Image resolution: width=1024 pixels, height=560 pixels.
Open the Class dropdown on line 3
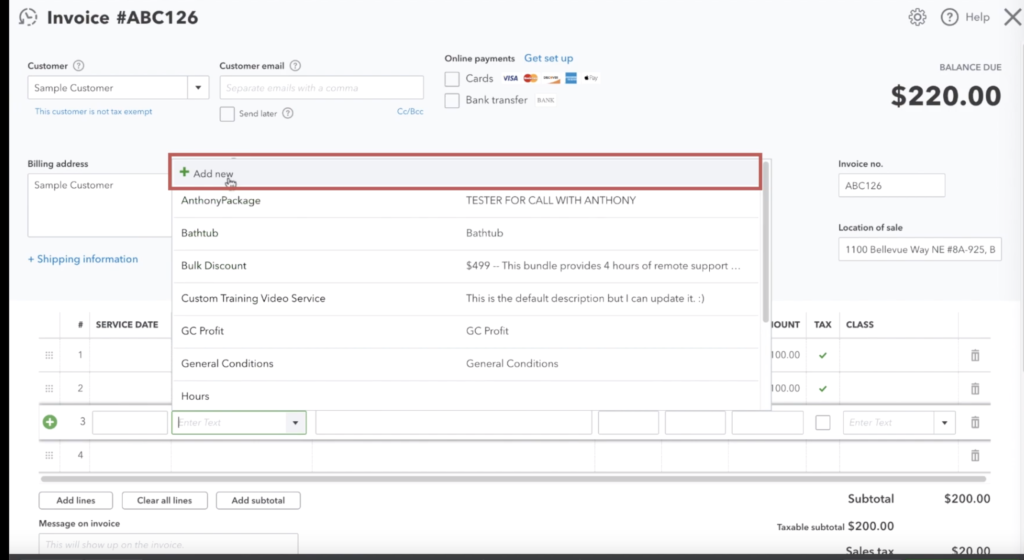(944, 423)
